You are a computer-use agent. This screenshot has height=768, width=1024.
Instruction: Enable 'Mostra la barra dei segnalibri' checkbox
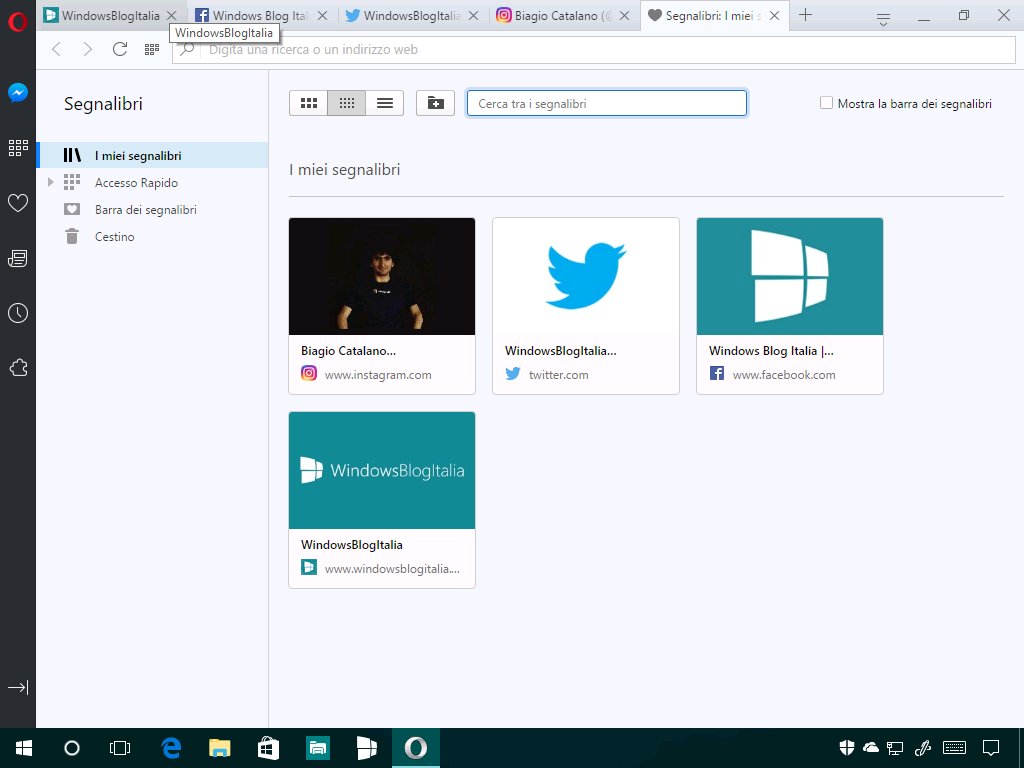[x=826, y=103]
